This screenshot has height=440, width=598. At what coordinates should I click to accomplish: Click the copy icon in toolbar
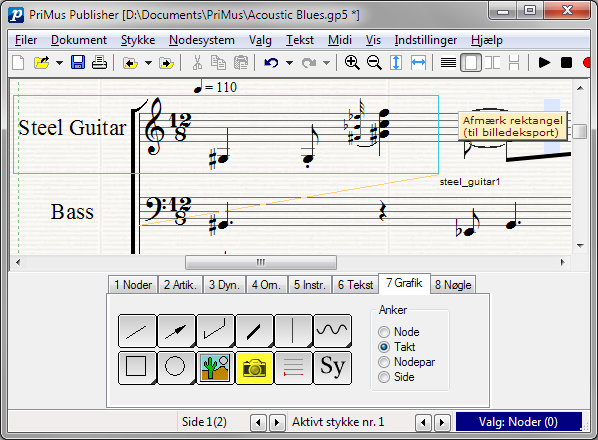click(x=219, y=63)
